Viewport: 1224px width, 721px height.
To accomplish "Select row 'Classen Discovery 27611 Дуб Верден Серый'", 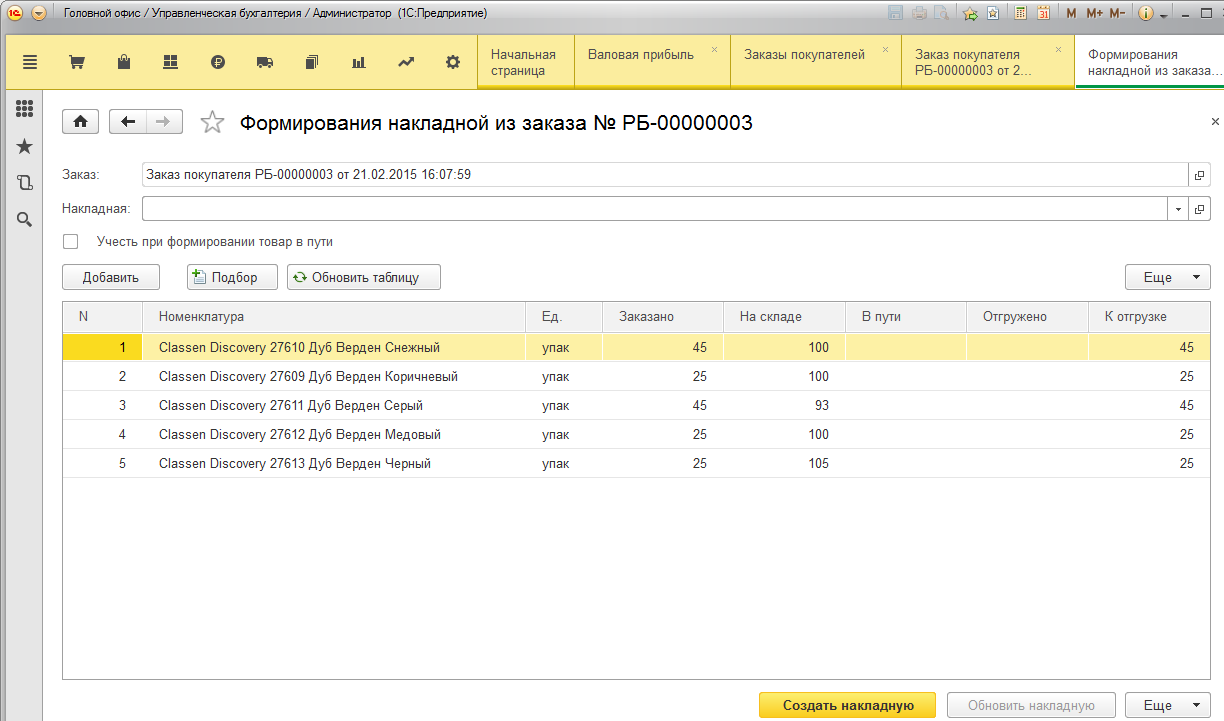I will coord(636,406).
